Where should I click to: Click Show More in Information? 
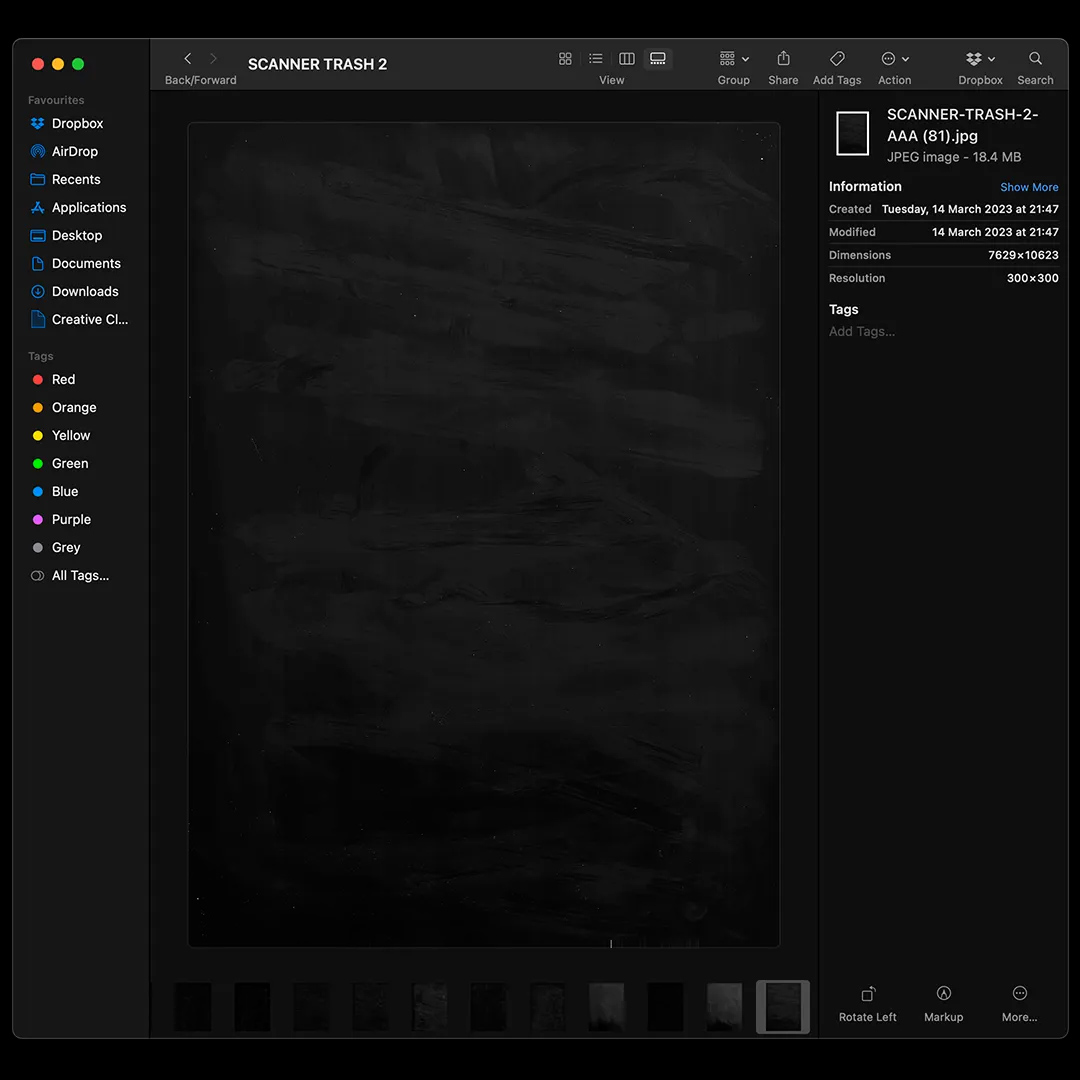pos(1029,187)
